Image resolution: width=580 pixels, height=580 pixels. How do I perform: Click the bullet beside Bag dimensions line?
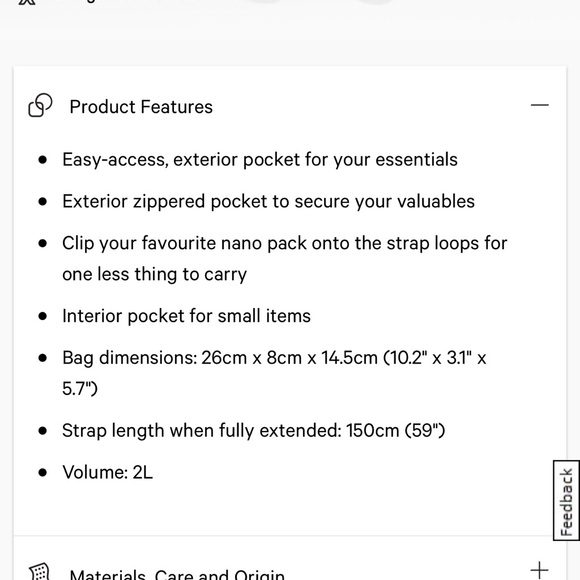tap(43, 358)
